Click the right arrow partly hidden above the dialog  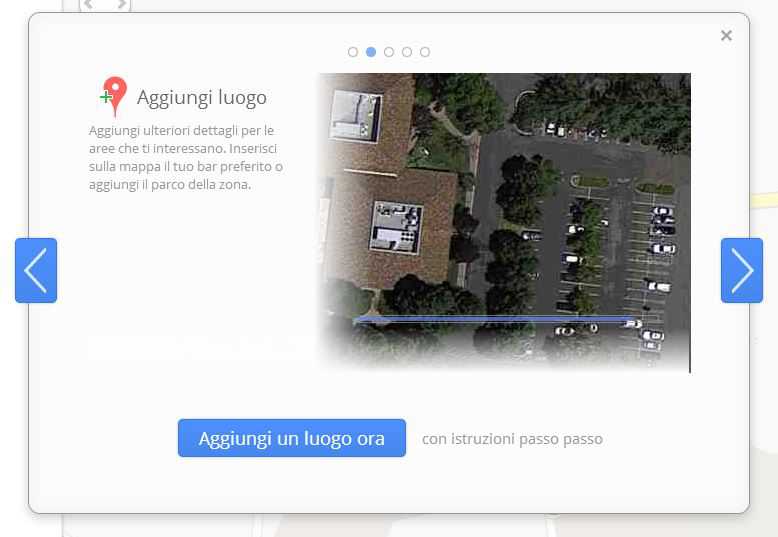[x=121, y=5]
